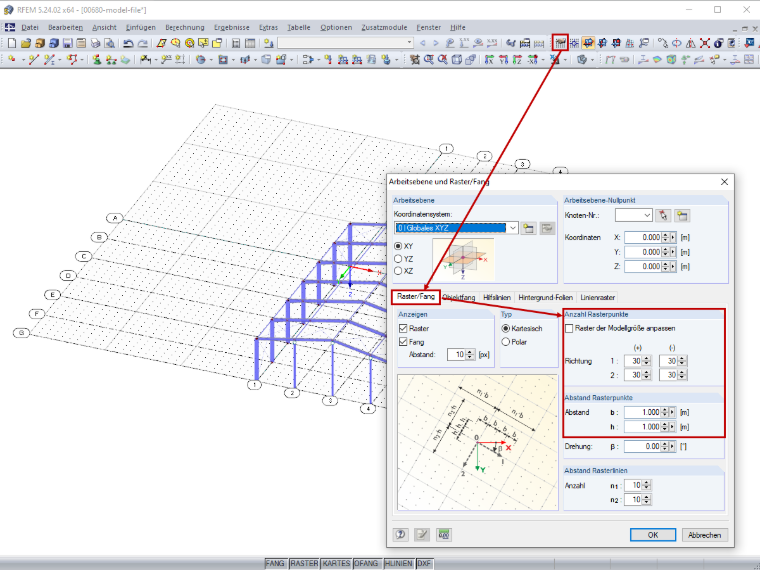Choose the YZ work plane radio button
This screenshot has width=760, height=570.
coord(398,259)
